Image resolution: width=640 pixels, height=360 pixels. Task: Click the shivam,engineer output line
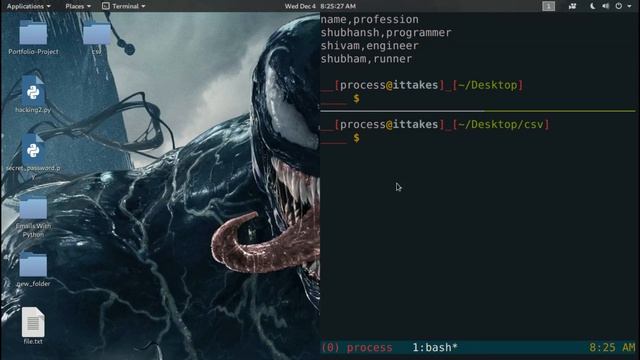pyautogui.click(x=369, y=46)
